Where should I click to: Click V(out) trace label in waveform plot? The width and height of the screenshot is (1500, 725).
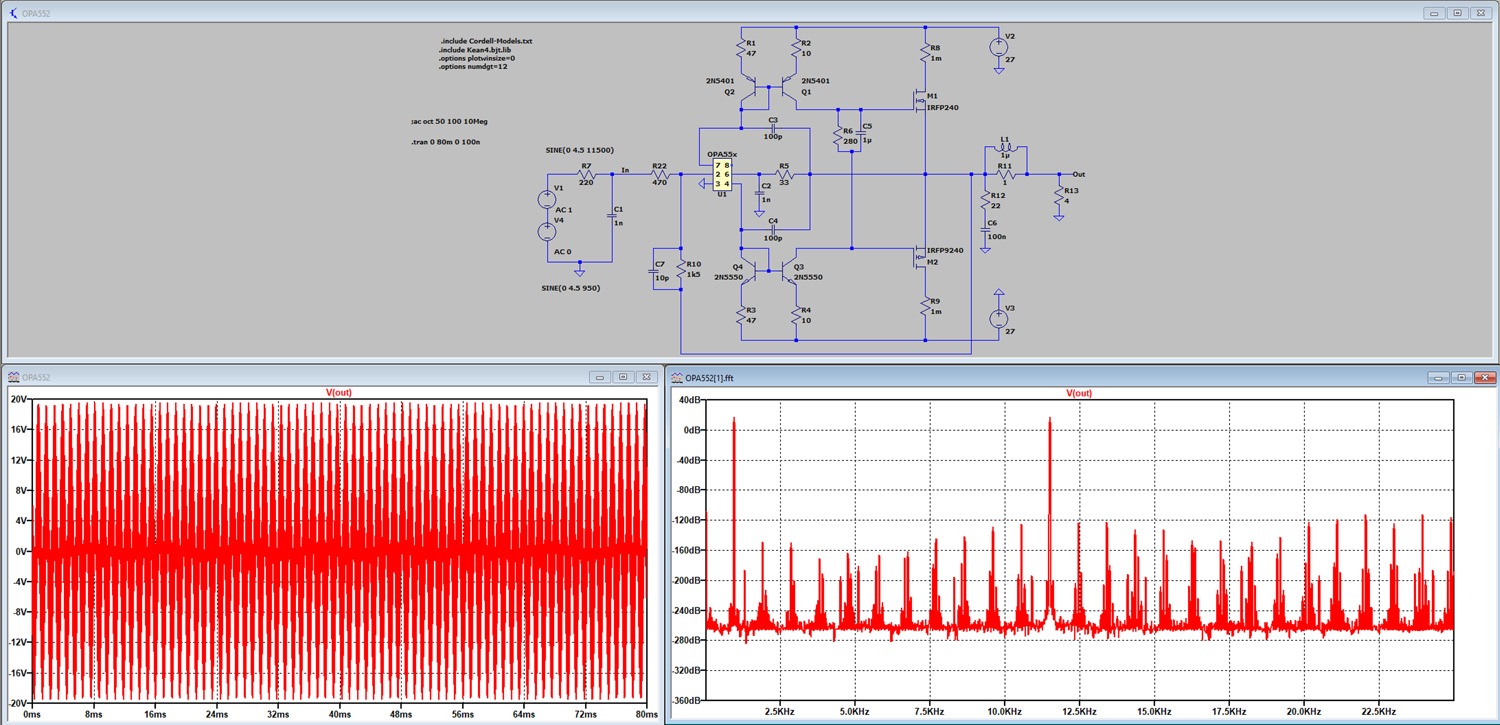(x=339, y=393)
